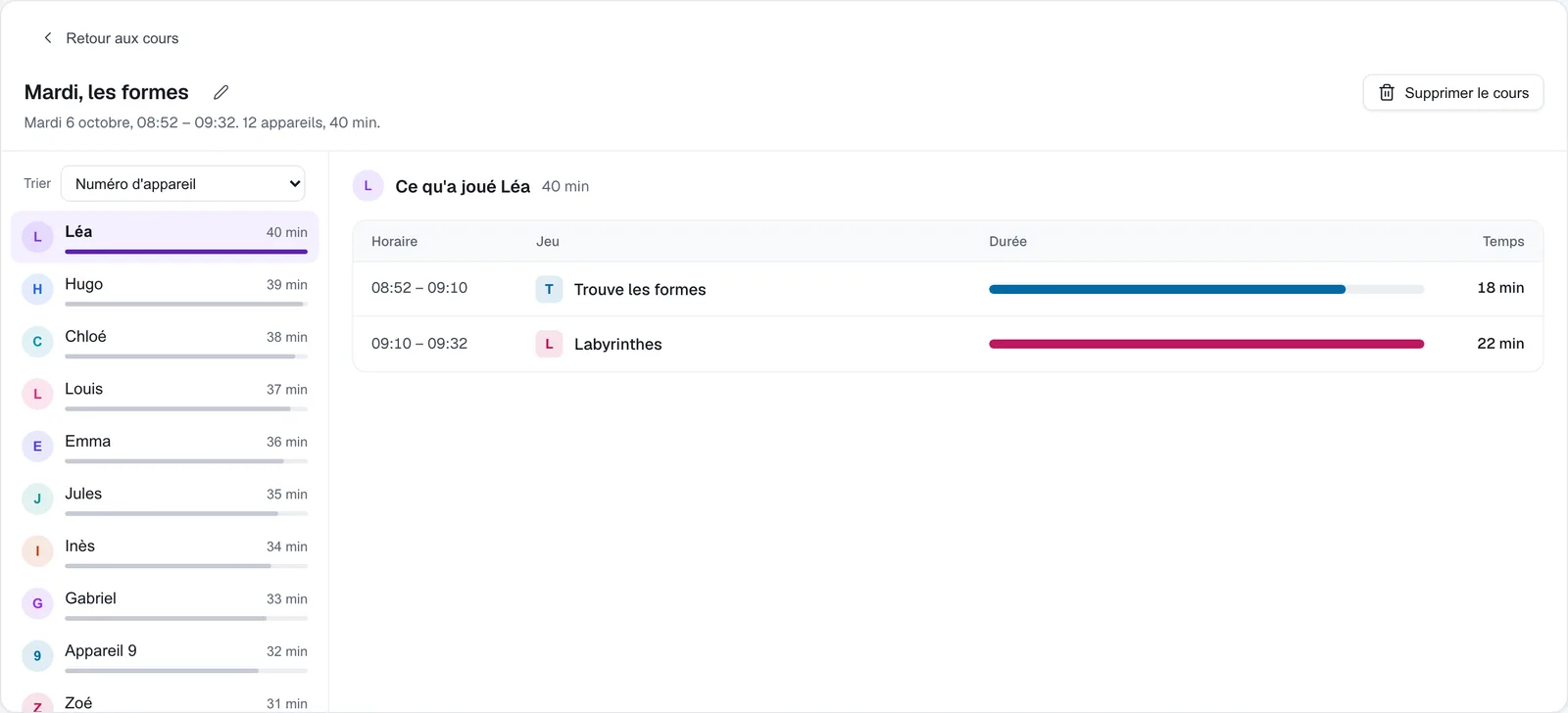Click the 18 min time value

click(1500, 288)
